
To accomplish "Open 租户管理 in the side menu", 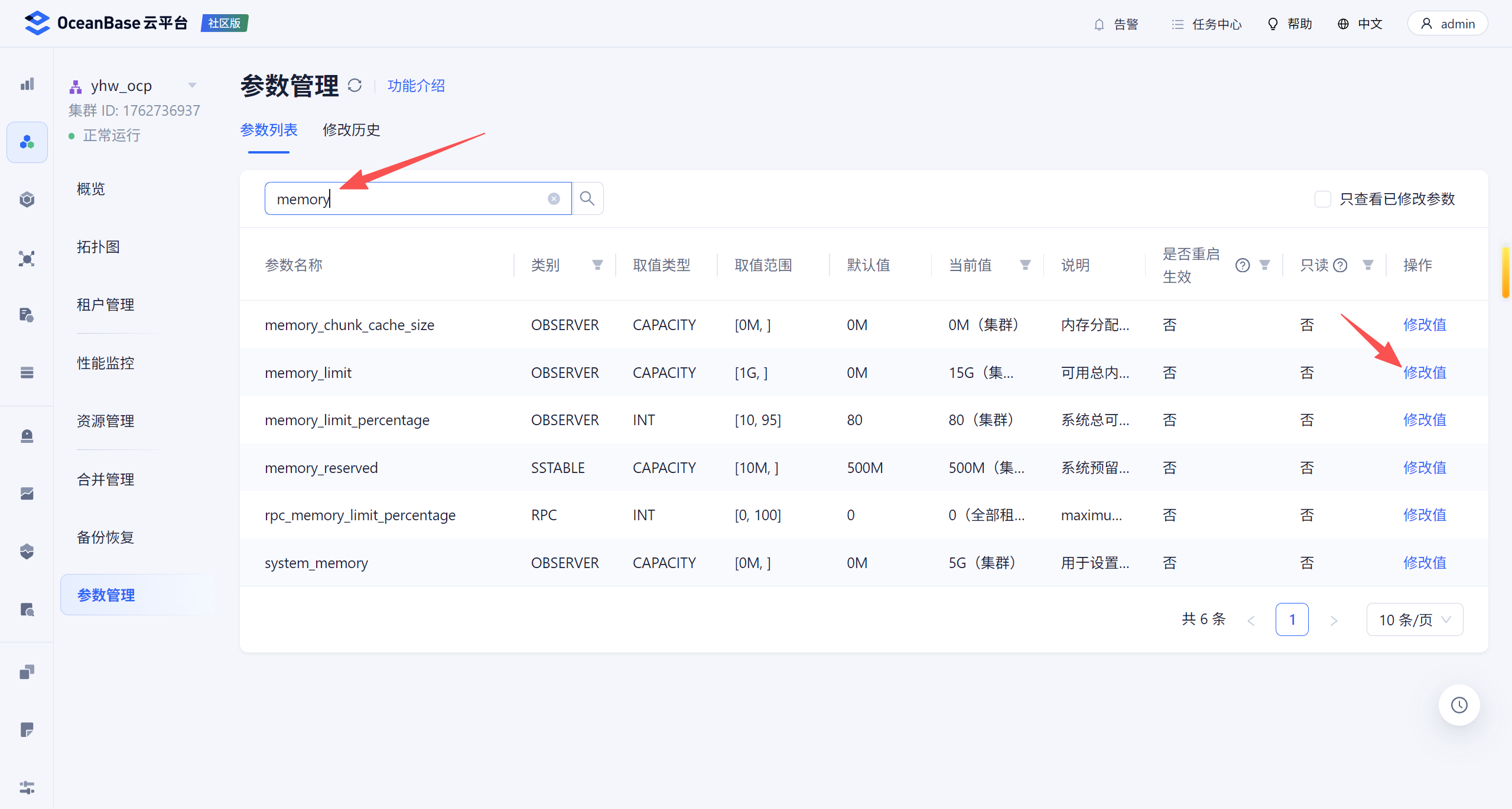I will pos(106,305).
